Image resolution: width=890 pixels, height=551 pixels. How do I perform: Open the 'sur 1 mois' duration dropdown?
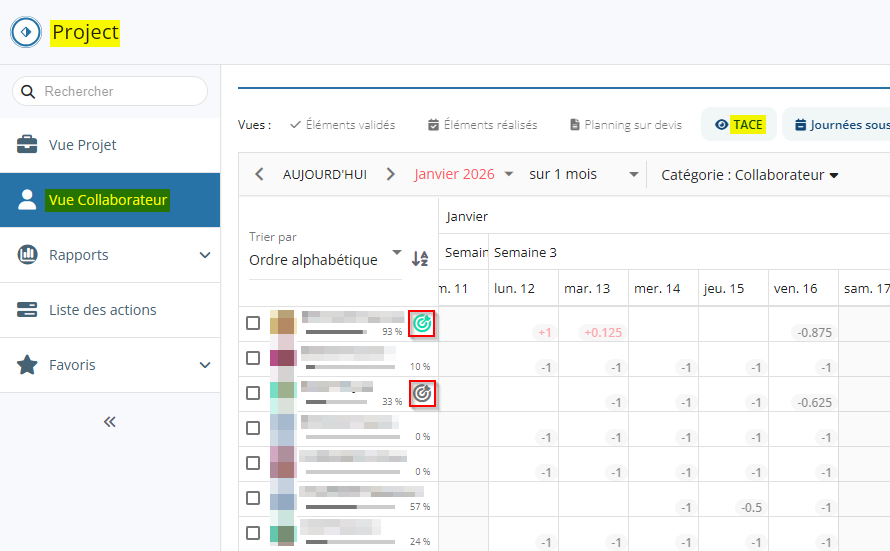point(583,174)
